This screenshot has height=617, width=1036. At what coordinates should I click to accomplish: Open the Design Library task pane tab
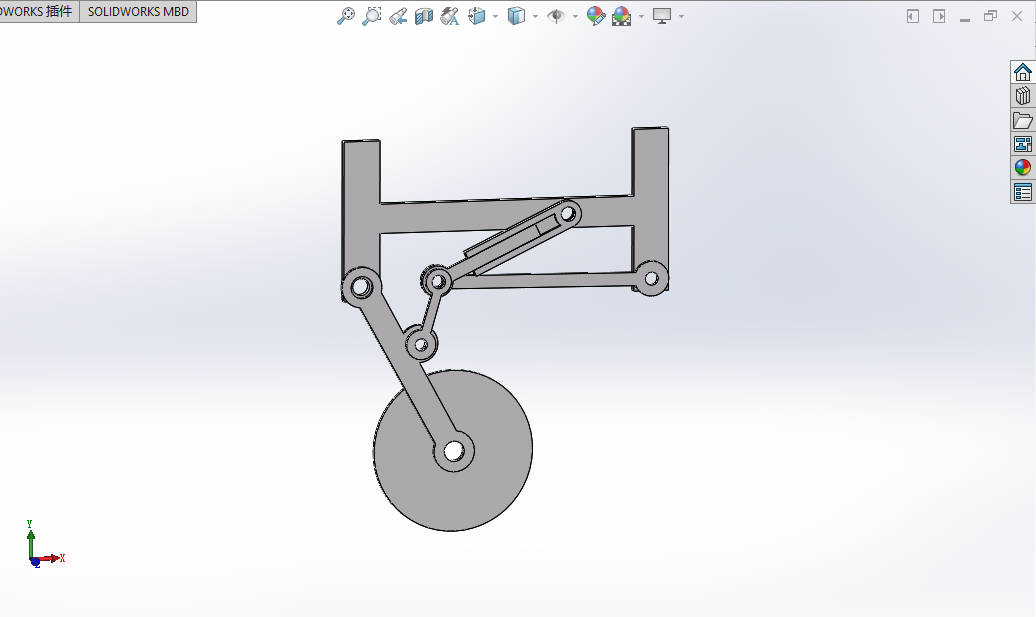(1023, 96)
